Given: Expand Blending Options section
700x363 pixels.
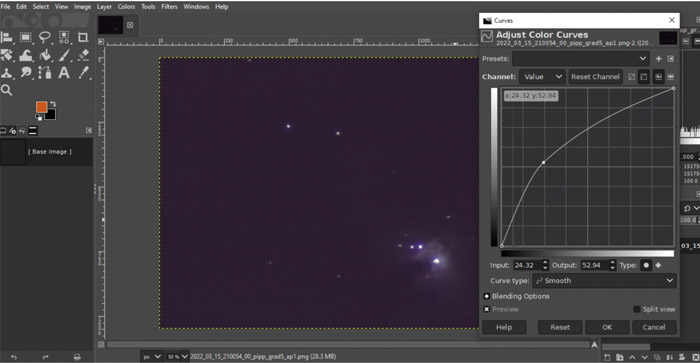Looking at the screenshot, I should (x=487, y=296).
